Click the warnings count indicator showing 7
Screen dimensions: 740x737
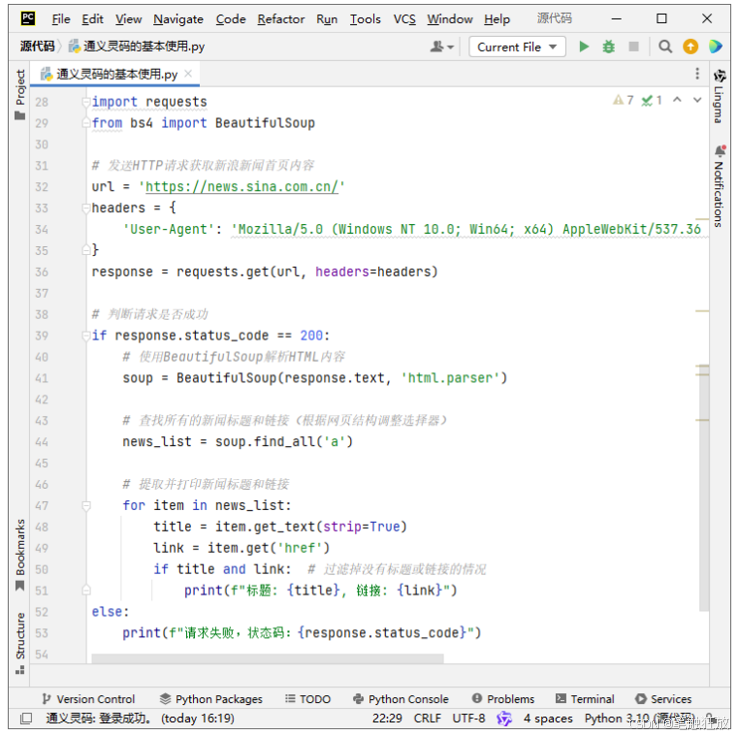[623, 100]
